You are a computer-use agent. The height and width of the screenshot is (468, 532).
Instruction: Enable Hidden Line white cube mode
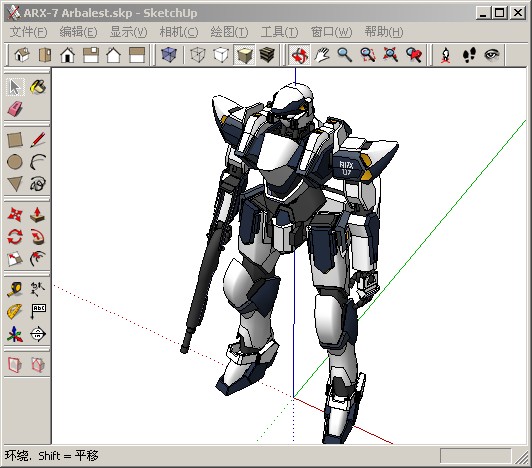coord(221,54)
